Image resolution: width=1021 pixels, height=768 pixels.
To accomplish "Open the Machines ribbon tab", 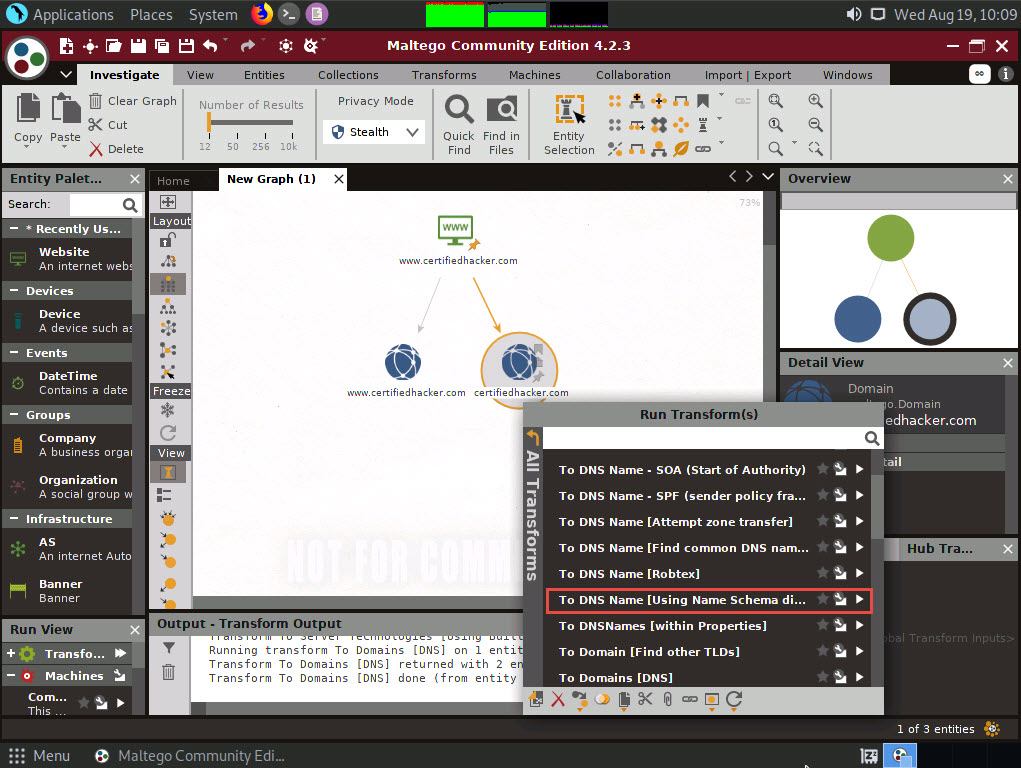I will (x=535, y=75).
